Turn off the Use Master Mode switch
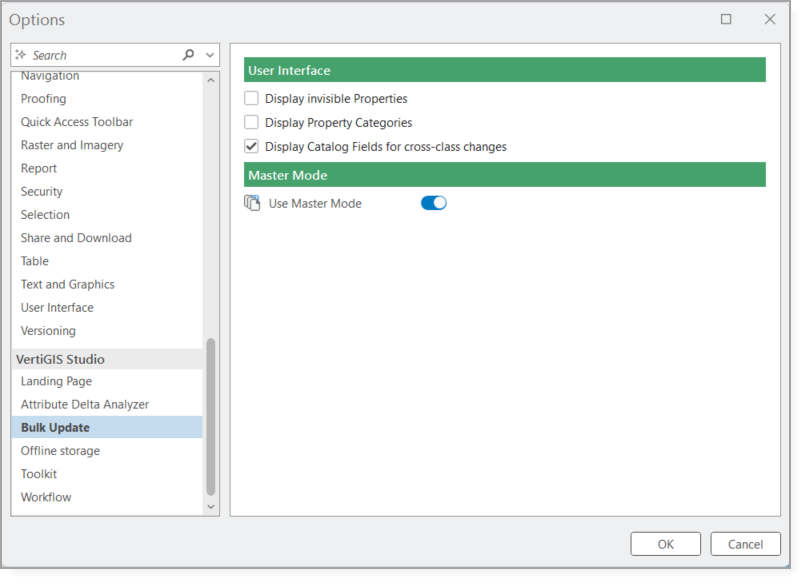 [433, 204]
